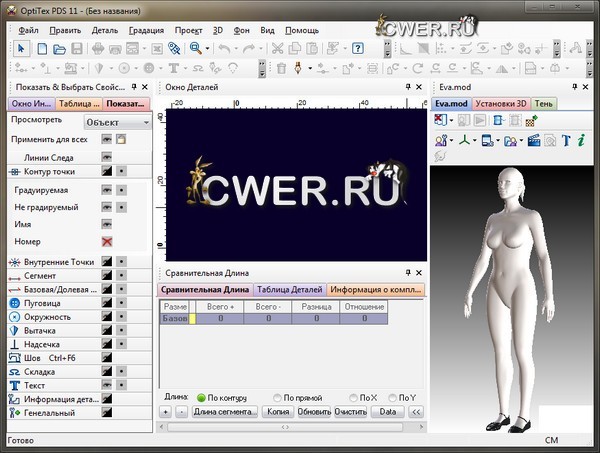Open the Градация menu

click(146, 30)
